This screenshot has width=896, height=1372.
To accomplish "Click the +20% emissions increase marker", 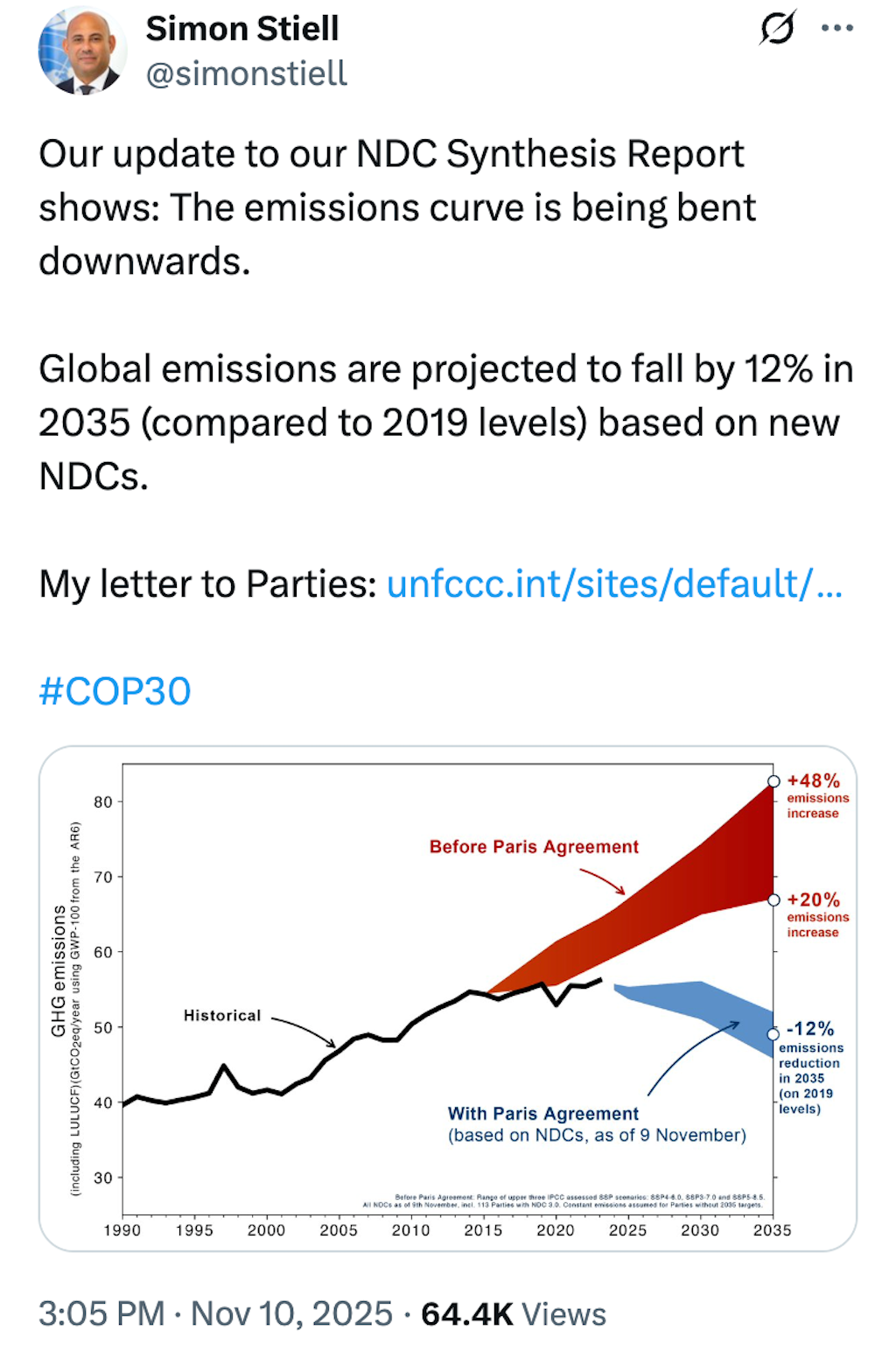I will tap(814, 913).
